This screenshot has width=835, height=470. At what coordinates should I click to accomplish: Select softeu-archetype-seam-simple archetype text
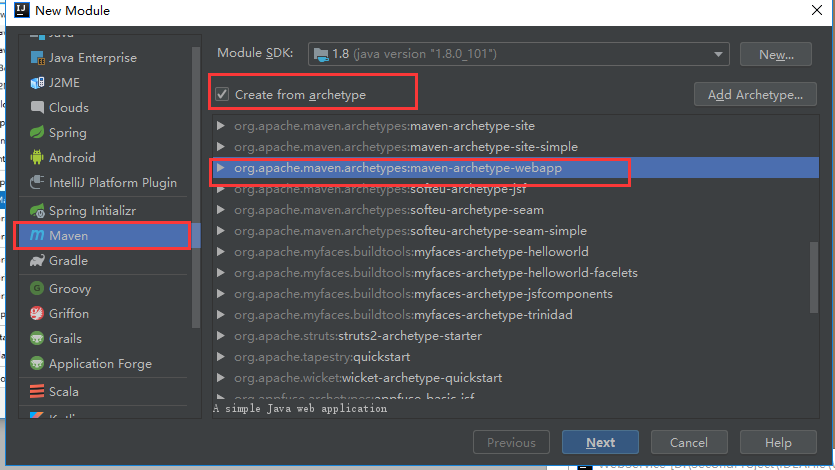[410, 230]
